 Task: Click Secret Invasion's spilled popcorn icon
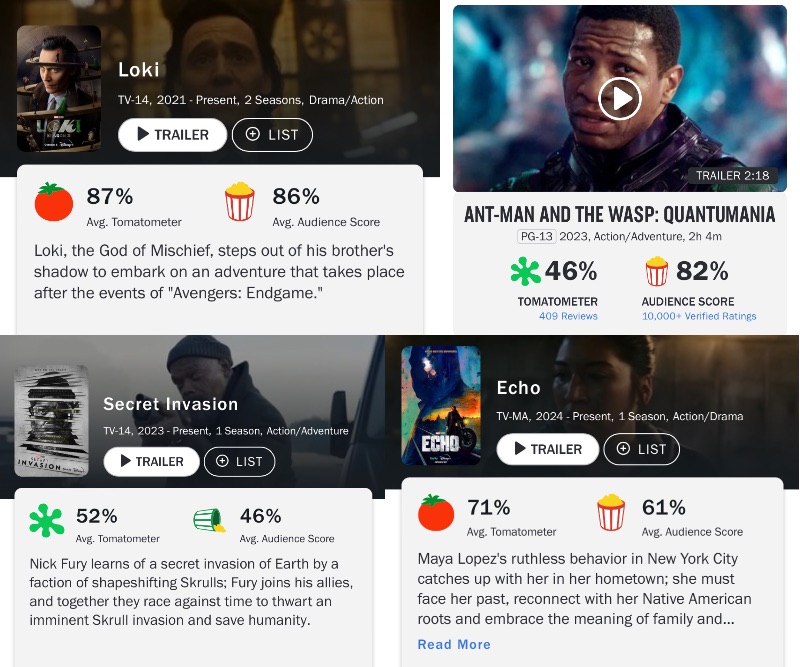coord(209,521)
